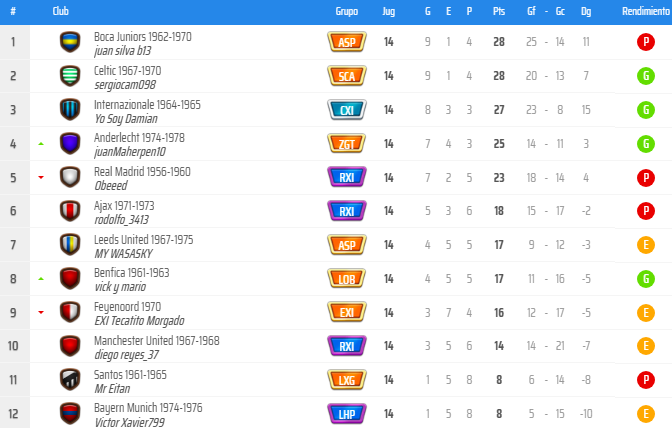Click the red P result circle for Boca Juniors

pos(645,42)
